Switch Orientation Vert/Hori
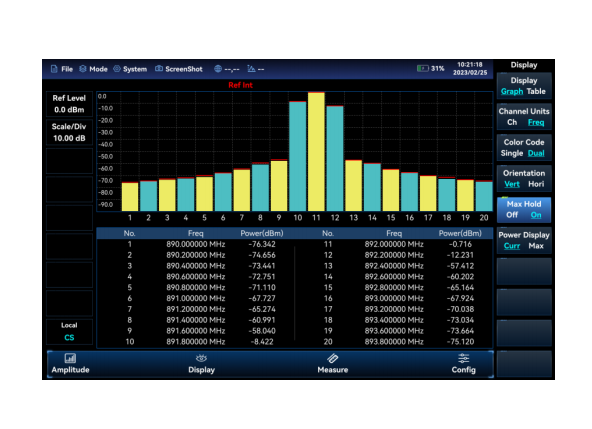592x429 pixels. point(524,179)
